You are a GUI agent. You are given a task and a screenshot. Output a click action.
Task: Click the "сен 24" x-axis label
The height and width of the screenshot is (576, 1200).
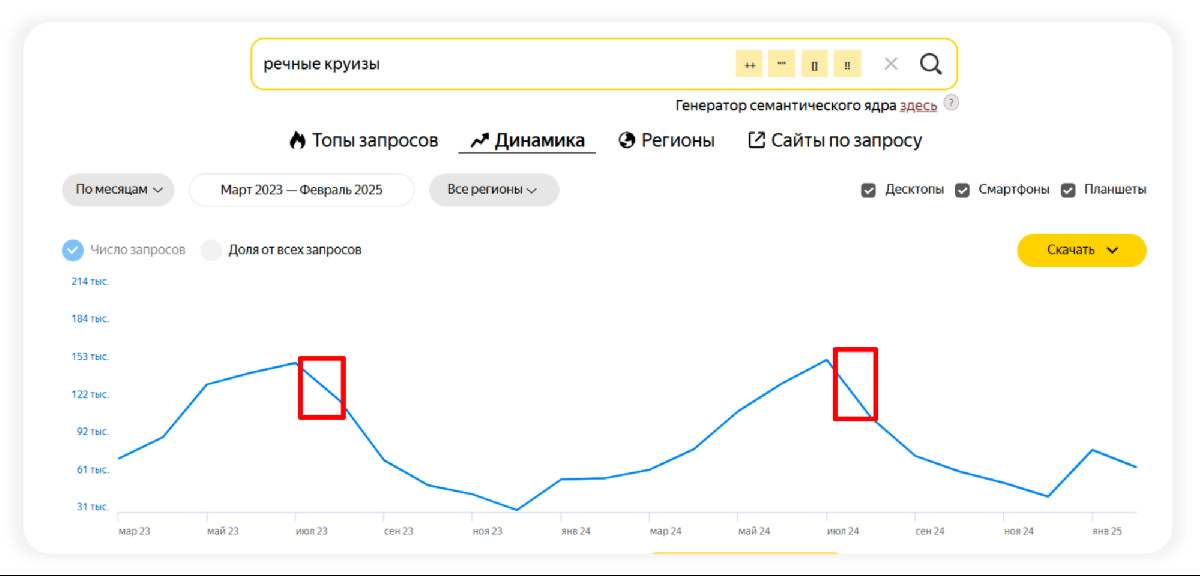point(930,531)
